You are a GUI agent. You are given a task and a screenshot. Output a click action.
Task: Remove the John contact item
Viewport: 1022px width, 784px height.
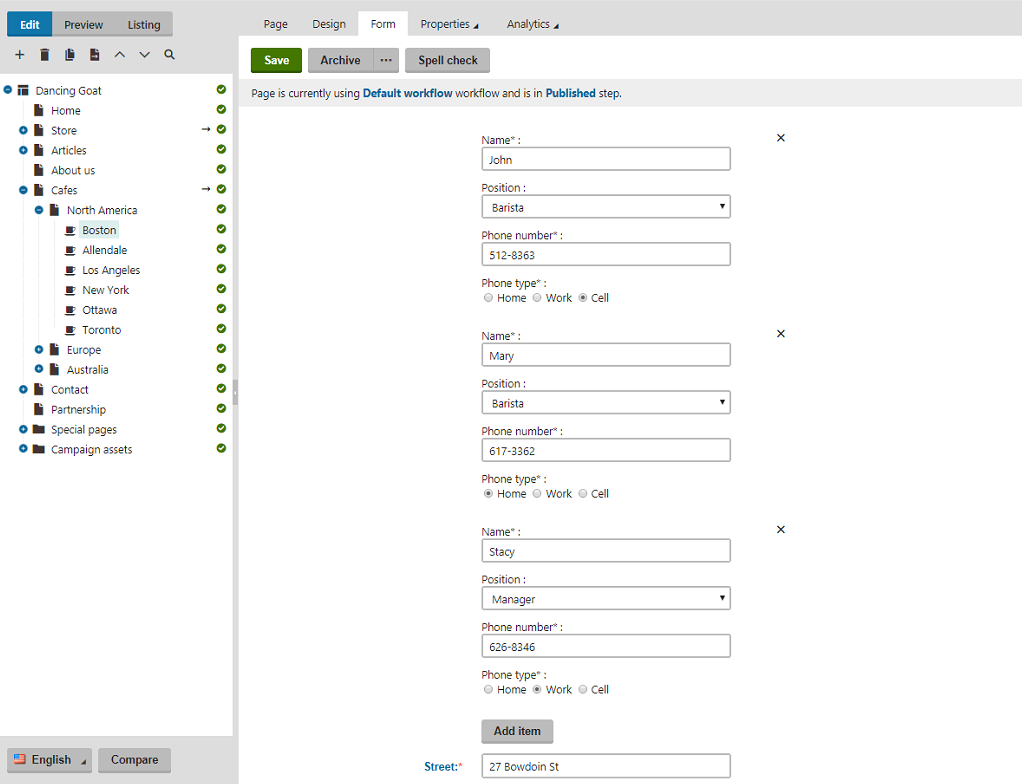coord(781,138)
